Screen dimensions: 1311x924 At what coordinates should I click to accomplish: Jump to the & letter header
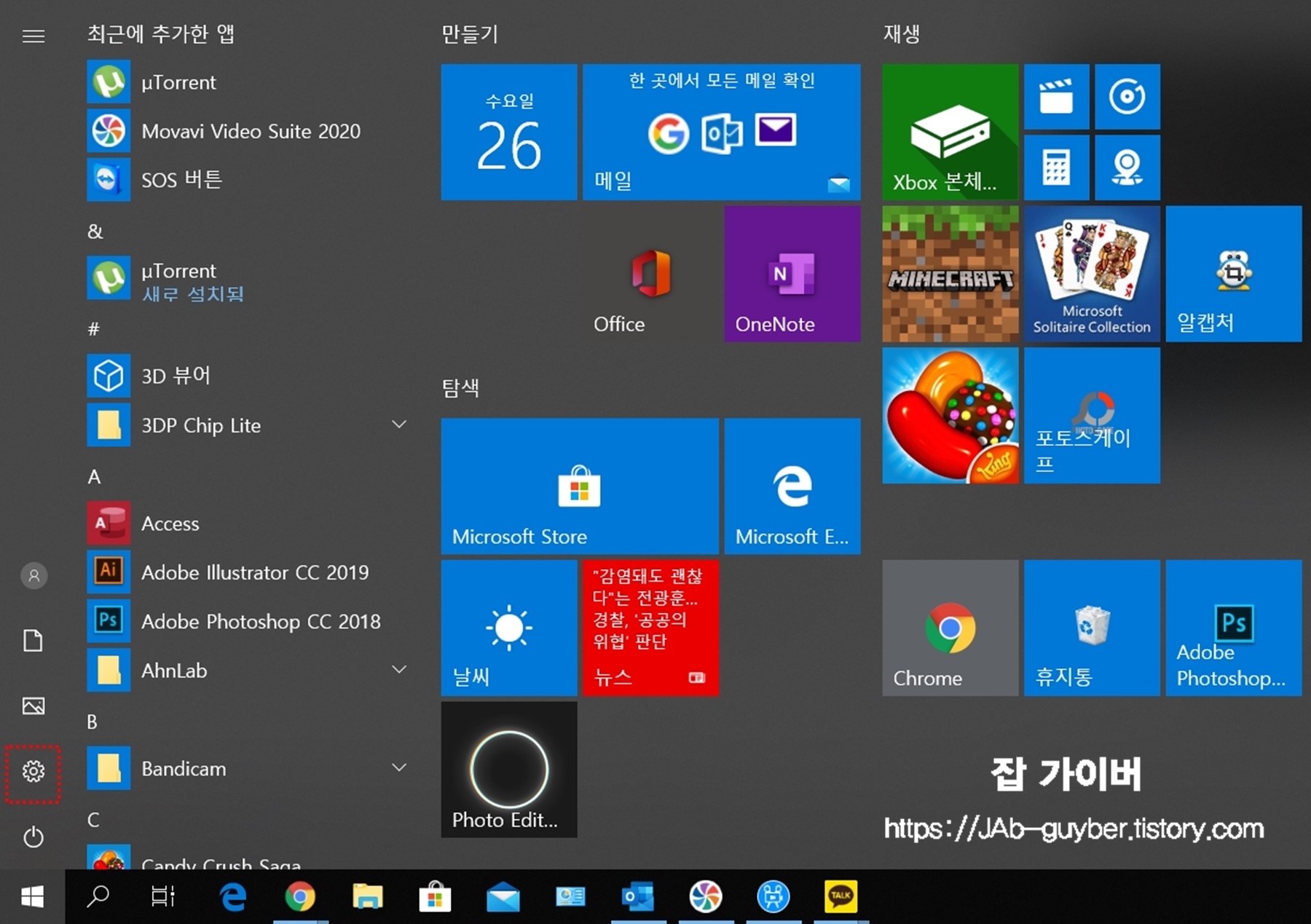coord(95,232)
